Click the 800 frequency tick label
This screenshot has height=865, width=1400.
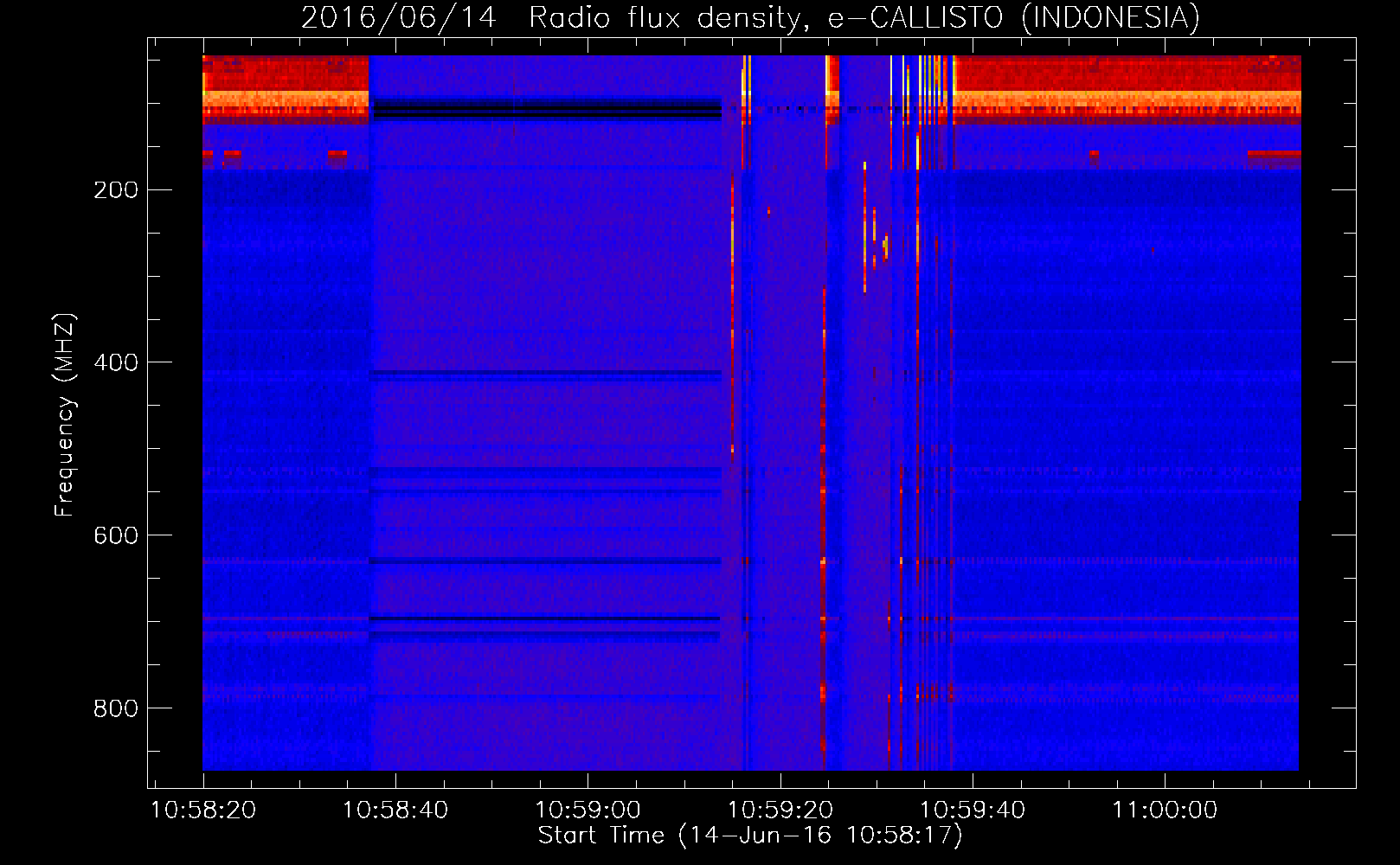coord(116,709)
